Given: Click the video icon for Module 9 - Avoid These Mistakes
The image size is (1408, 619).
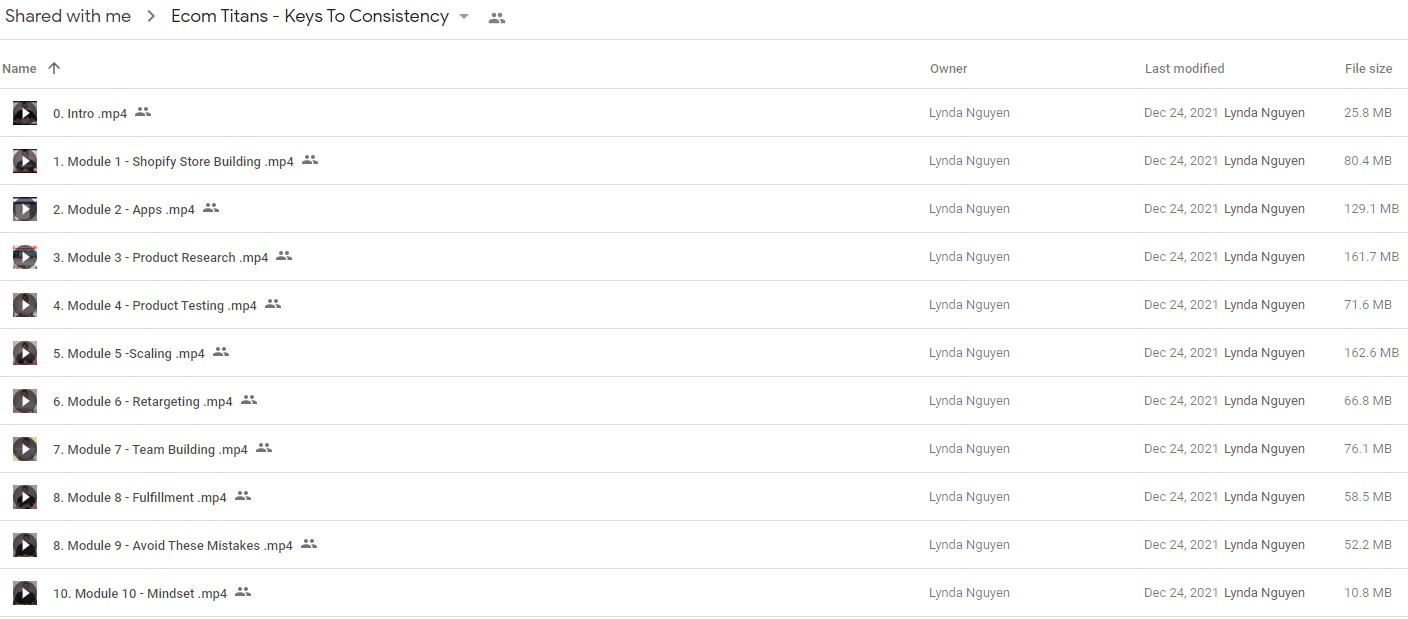Looking at the screenshot, I should pyautogui.click(x=25, y=545).
